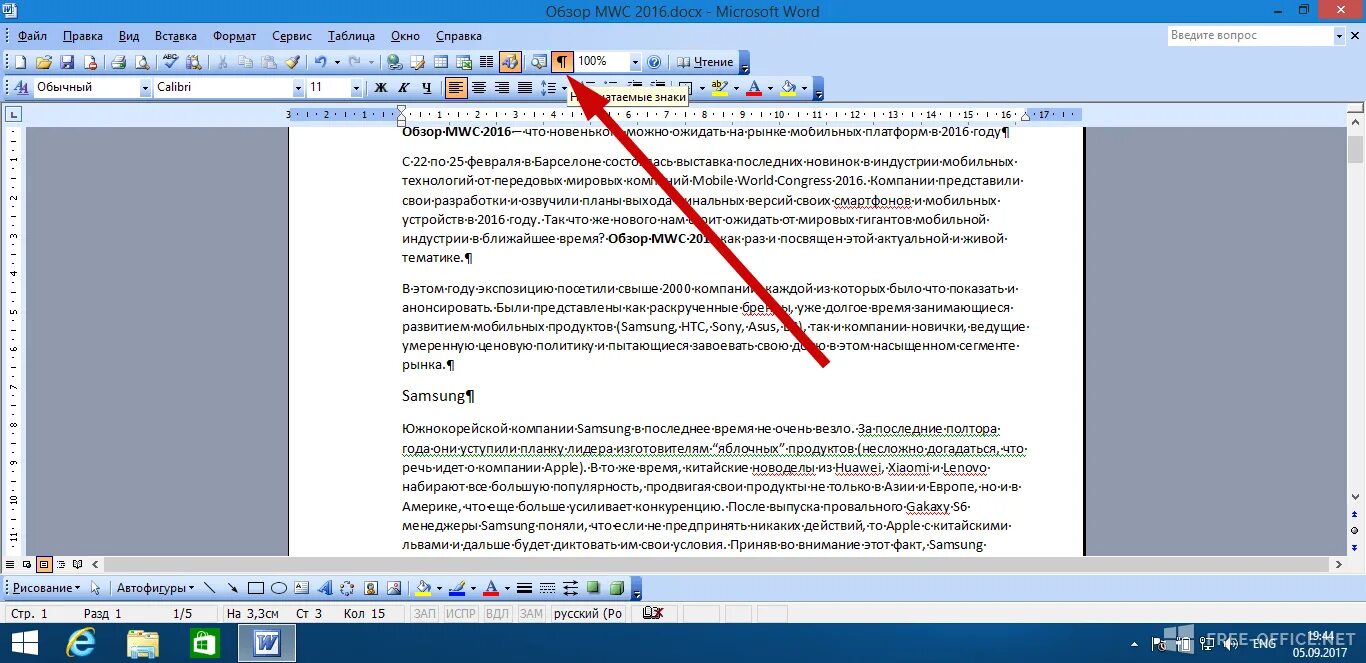The image size is (1366, 663).
Task: Open the Tables and Borders toolbar
Action: (x=417, y=62)
